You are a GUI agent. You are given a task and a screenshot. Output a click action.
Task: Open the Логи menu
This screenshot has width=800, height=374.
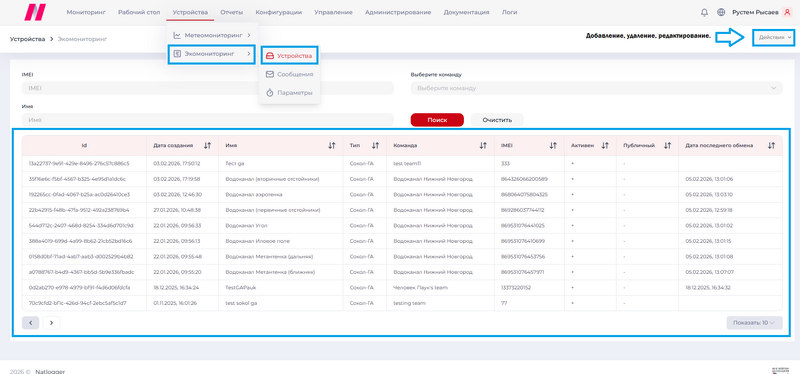(509, 12)
